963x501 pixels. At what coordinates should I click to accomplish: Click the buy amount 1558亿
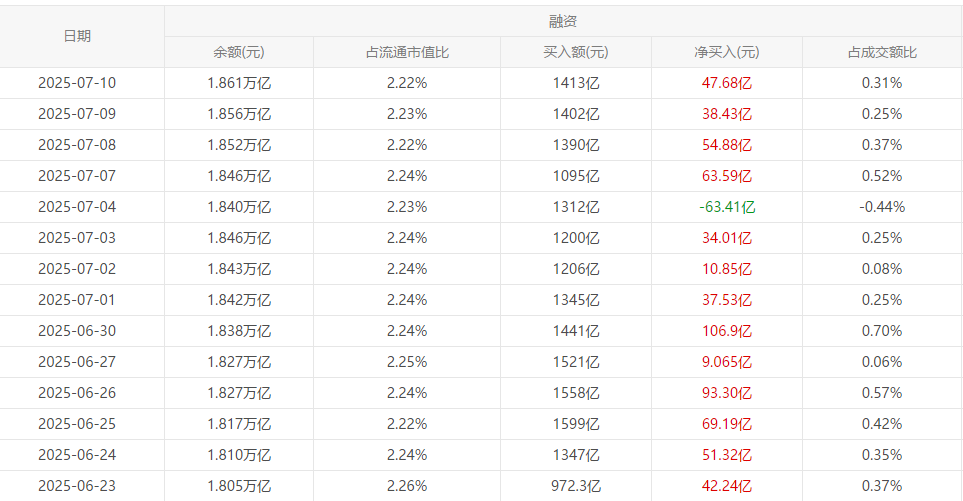[576, 393]
